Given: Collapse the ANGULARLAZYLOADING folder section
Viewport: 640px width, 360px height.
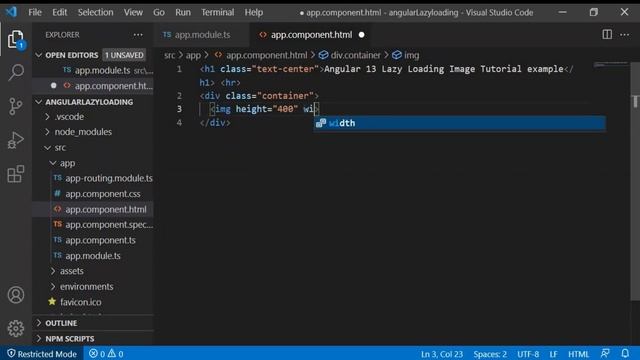Looking at the screenshot, I should (38, 102).
